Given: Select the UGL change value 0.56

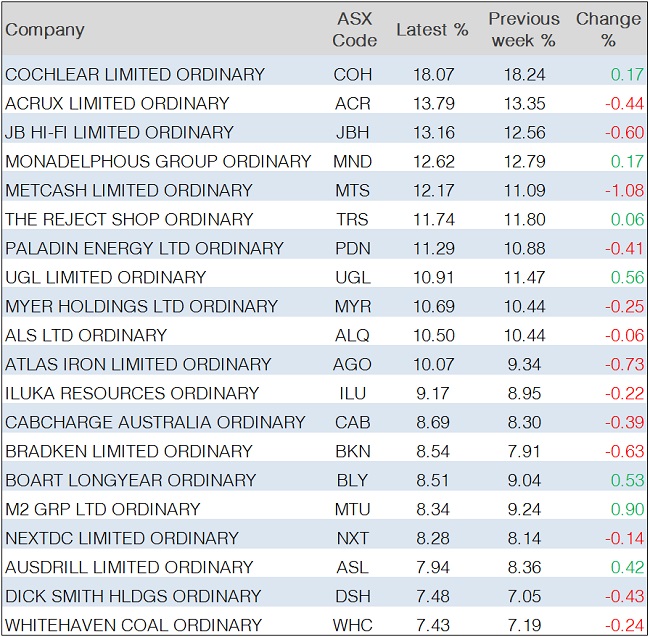Looking at the screenshot, I should coord(624,277).
